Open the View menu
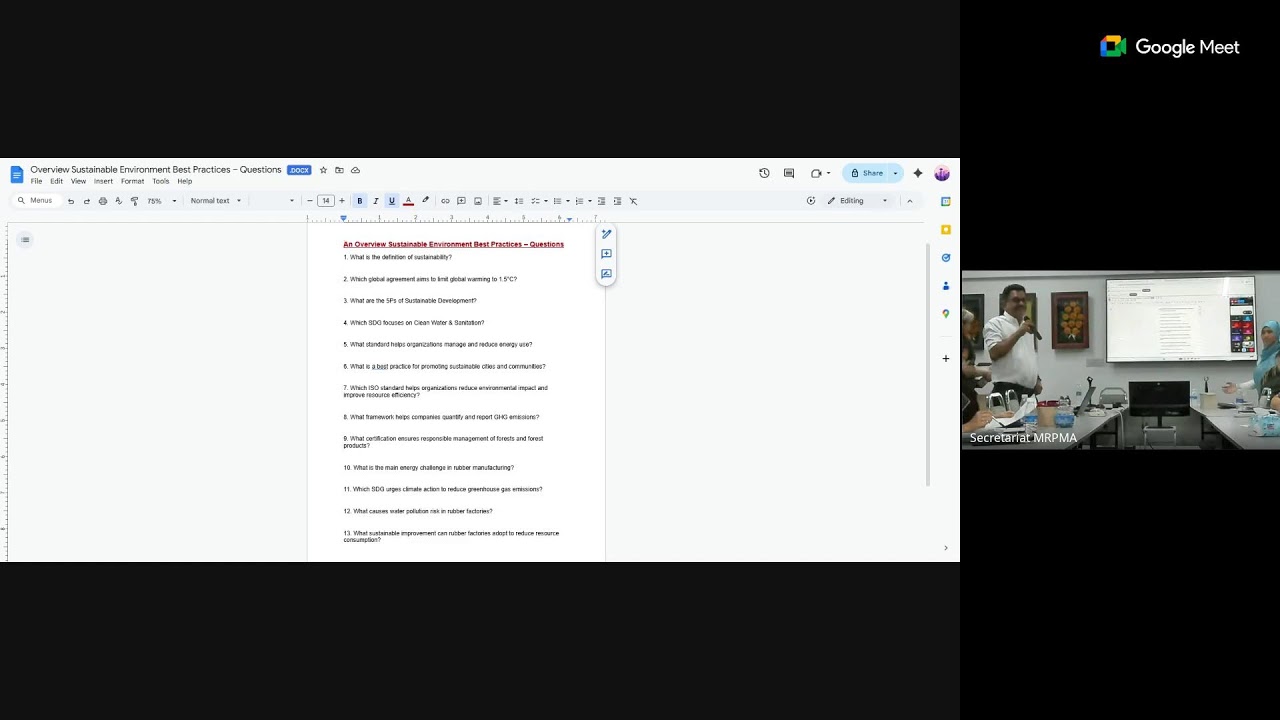Image resolution: width=1280 pixels, height=720 pixels. pyautogui.click(x=78, y=182)
